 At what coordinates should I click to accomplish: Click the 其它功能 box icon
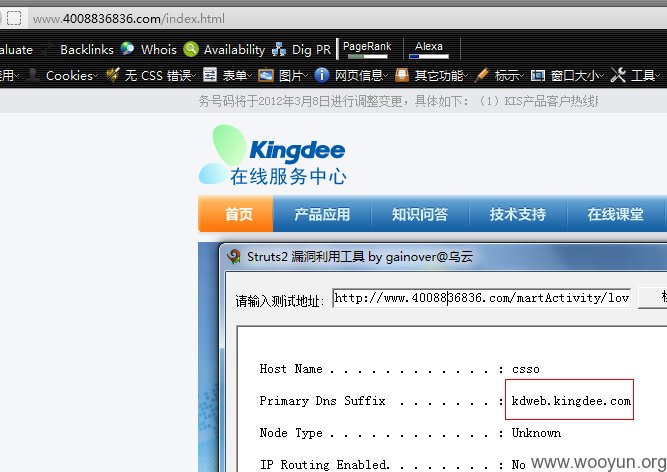click(402, 75)
